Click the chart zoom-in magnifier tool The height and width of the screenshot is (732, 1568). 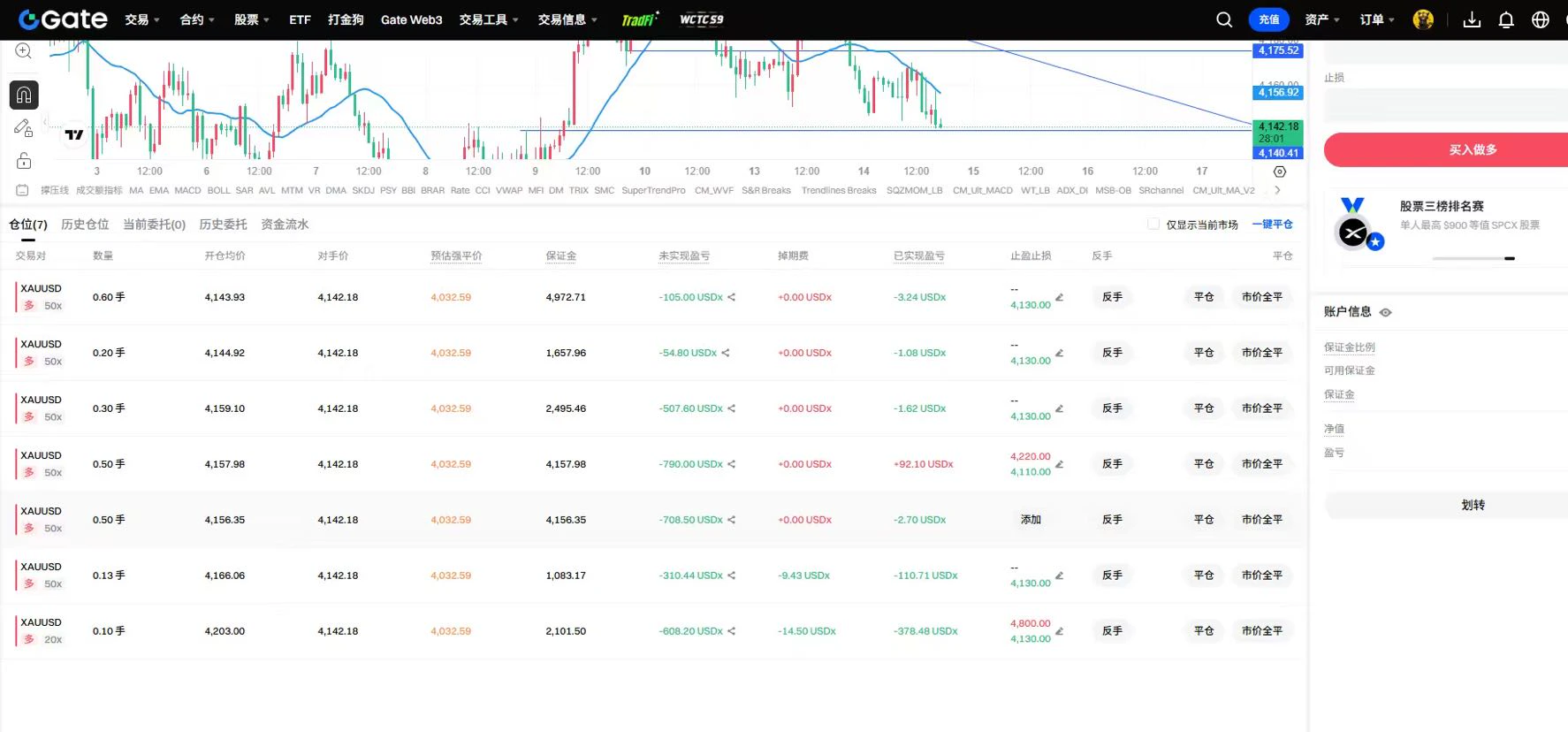pyautogui.click(x=24, y=51)
